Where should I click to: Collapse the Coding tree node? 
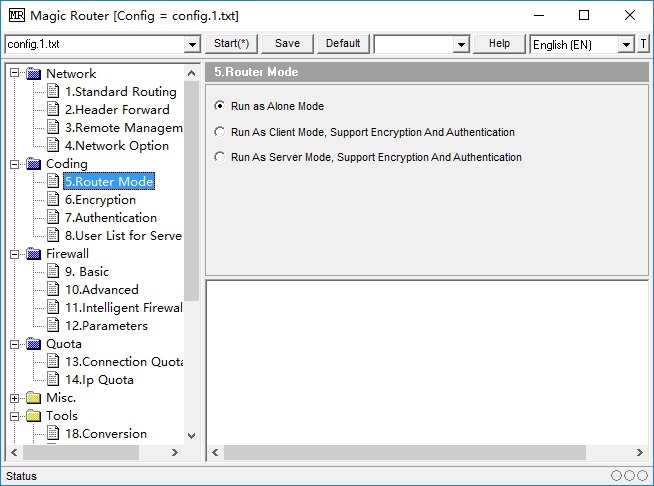point(15,164)
